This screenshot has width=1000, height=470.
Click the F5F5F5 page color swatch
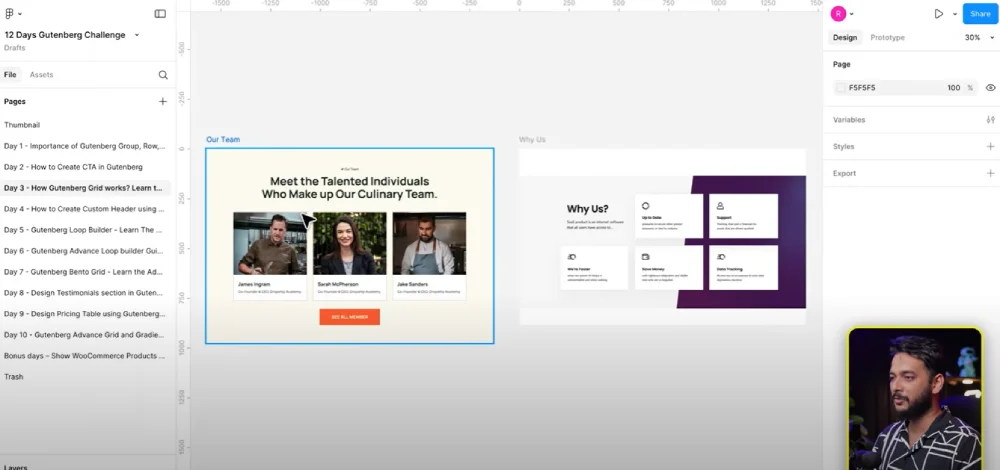click(x=841, y=88)
